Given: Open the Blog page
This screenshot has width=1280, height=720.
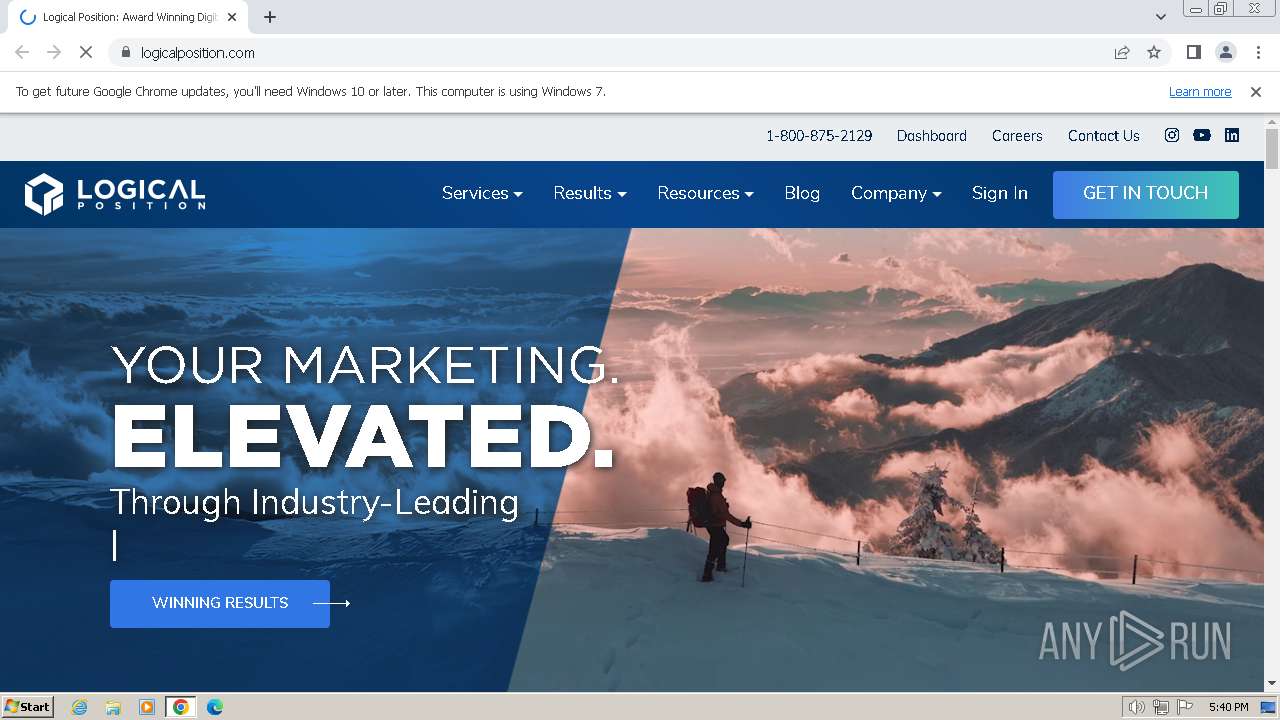Looking at the screenshot, I should [802, 193].
